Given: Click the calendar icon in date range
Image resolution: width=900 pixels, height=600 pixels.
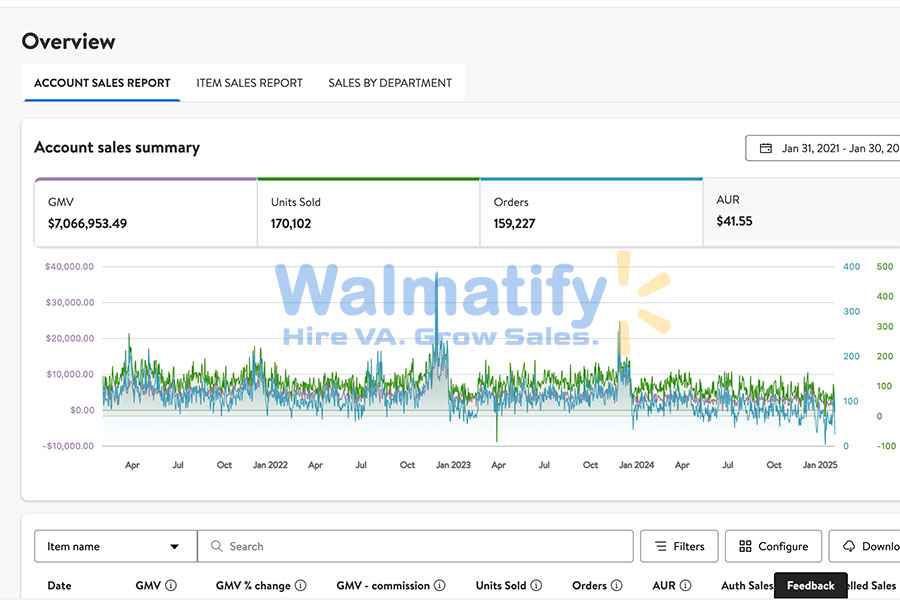Looking at the screenshot, I should pos(766,148).
